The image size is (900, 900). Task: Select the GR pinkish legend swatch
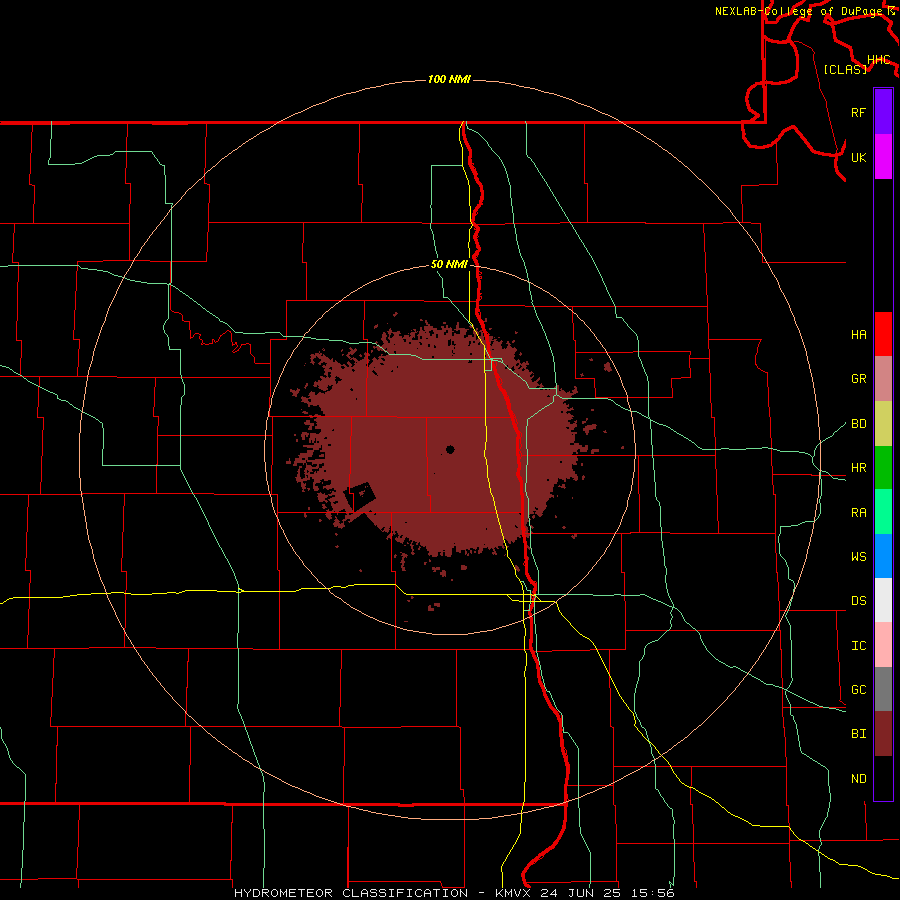coord(883,379)
